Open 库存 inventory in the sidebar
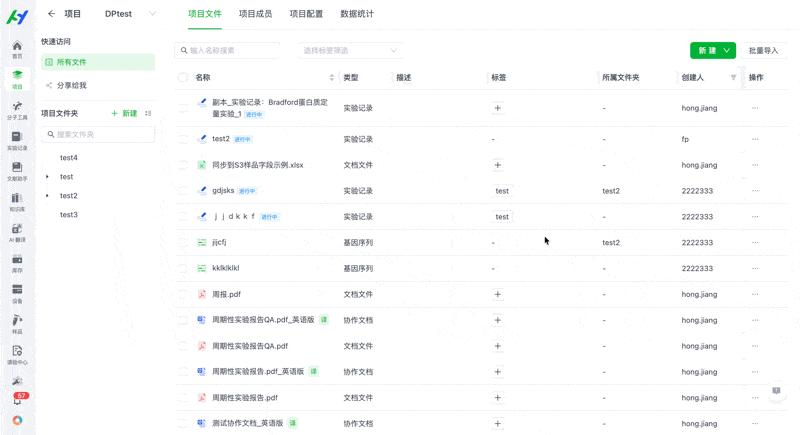The width and height of the screenshot is (800, 435). pos(17,263)
